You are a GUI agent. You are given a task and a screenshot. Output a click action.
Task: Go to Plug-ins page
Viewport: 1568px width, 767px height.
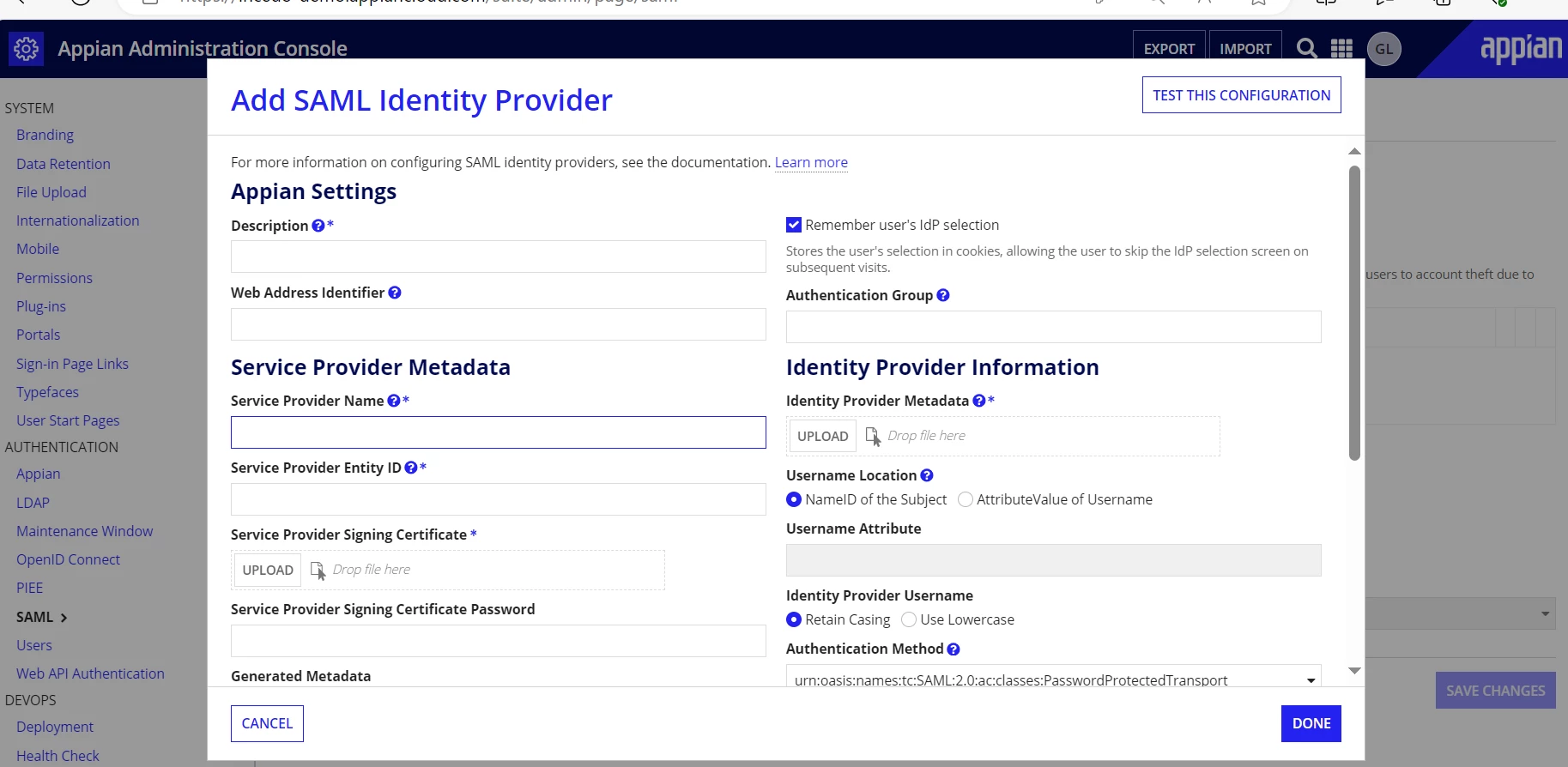tap(41, 306)
